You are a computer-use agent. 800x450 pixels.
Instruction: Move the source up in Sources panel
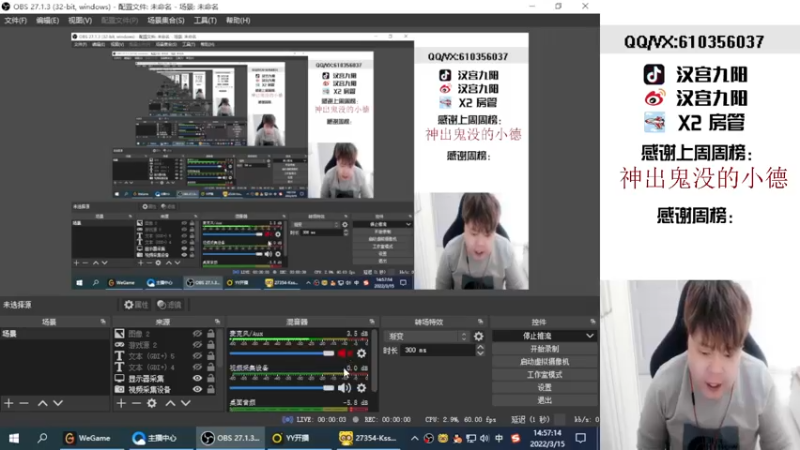[x=170, y=403]
